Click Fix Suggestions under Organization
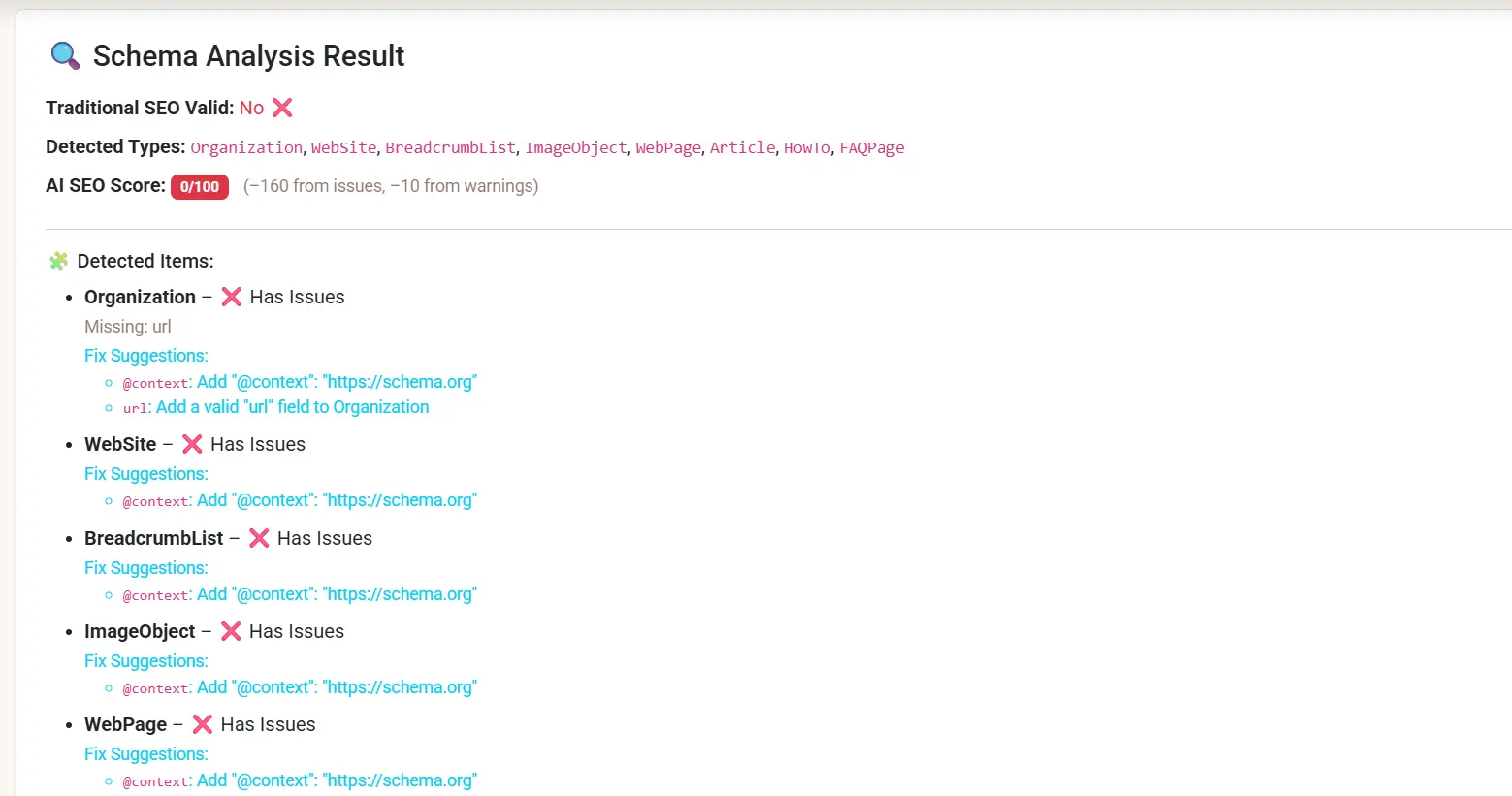The image size is (1512, 796). (146, 356)
